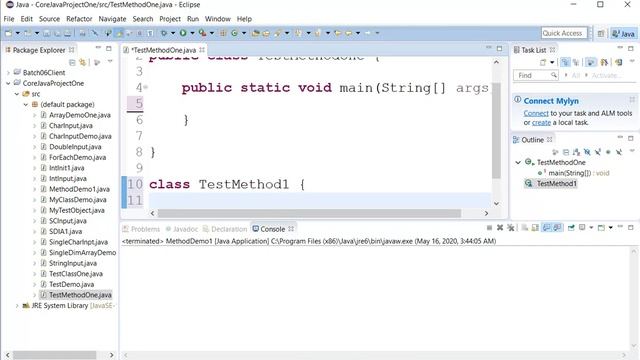The image size is (640, 360).
Task: Open New Task dropdown arrow in Task List
Action: [552, 62]
